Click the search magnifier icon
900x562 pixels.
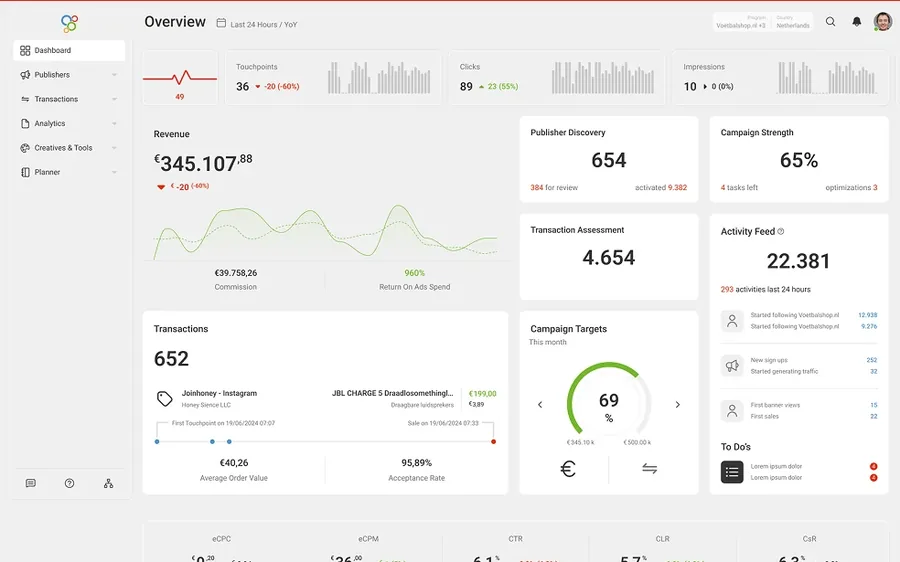click(x=830, y=22)
